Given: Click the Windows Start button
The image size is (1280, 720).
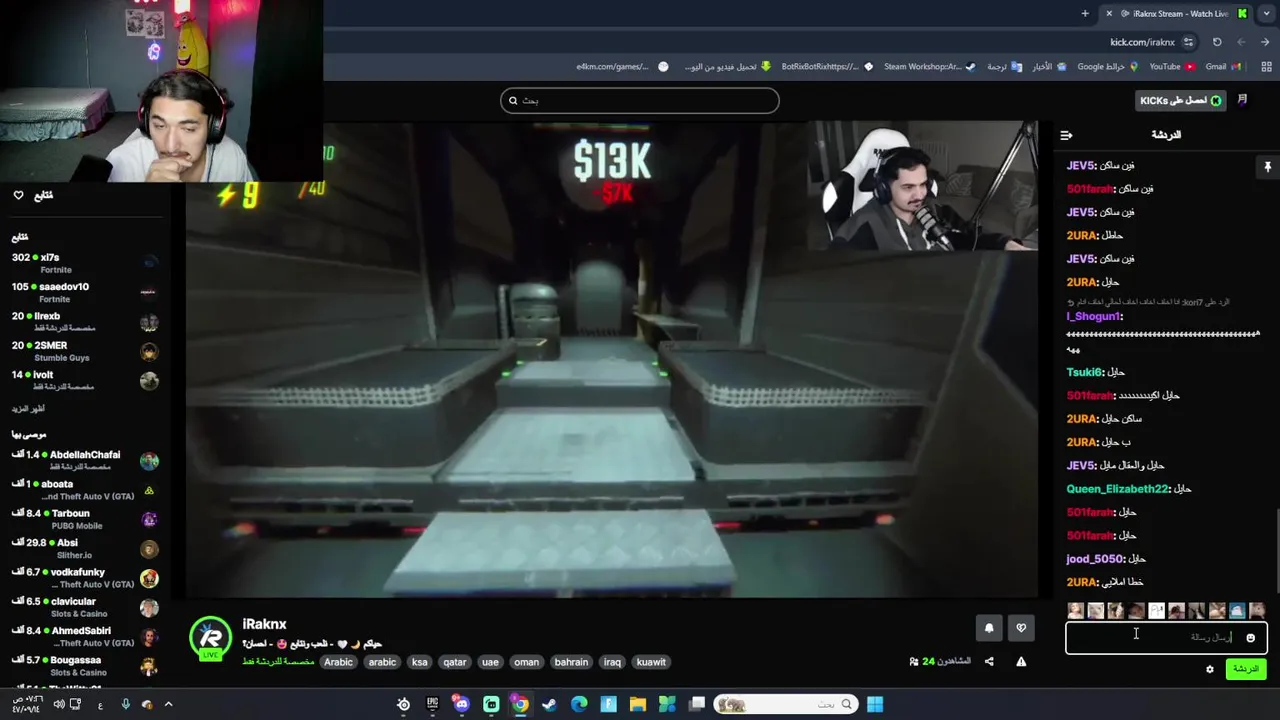Looking at the screenshot, I should click(875, 704).
